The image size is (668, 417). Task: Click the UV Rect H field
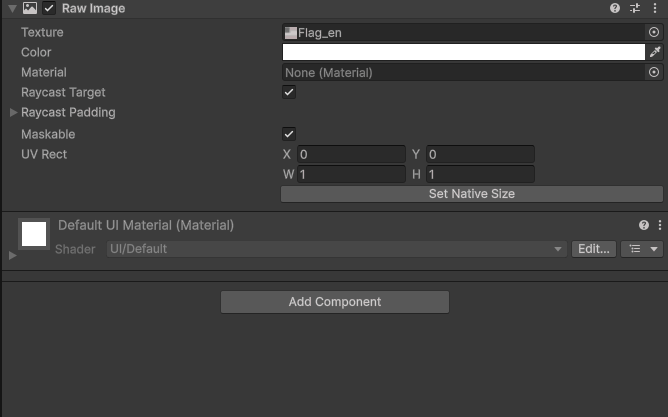coord(481,174)
